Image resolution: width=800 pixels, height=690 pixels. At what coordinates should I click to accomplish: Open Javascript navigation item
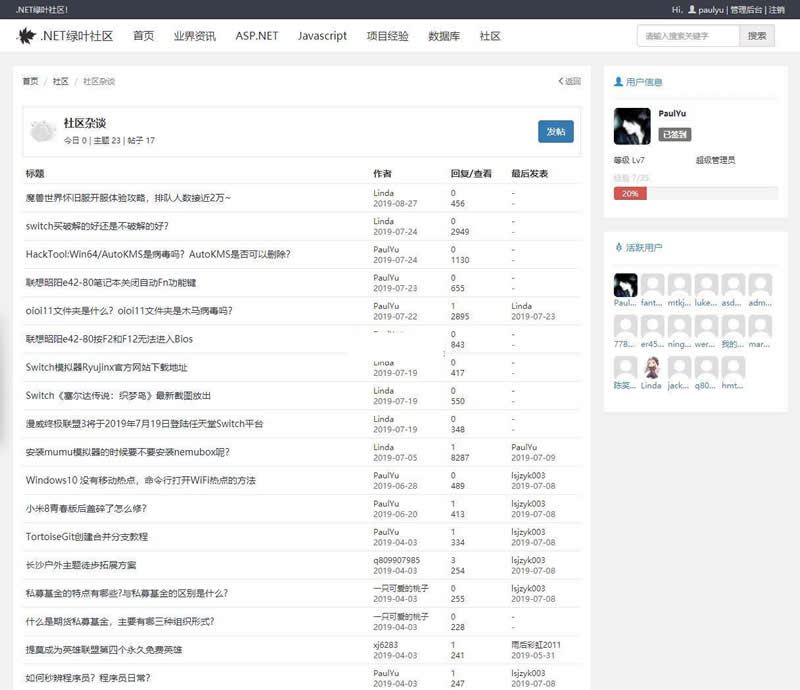[322, 36]
